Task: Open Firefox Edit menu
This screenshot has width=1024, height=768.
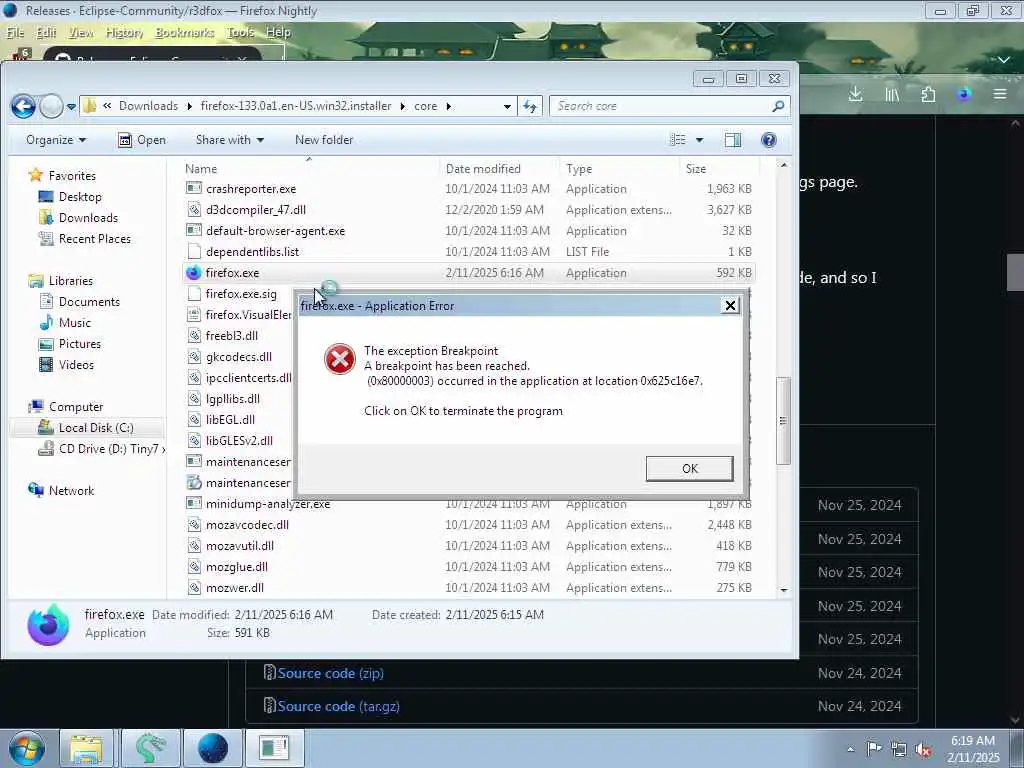Action: tap(46, 32)
